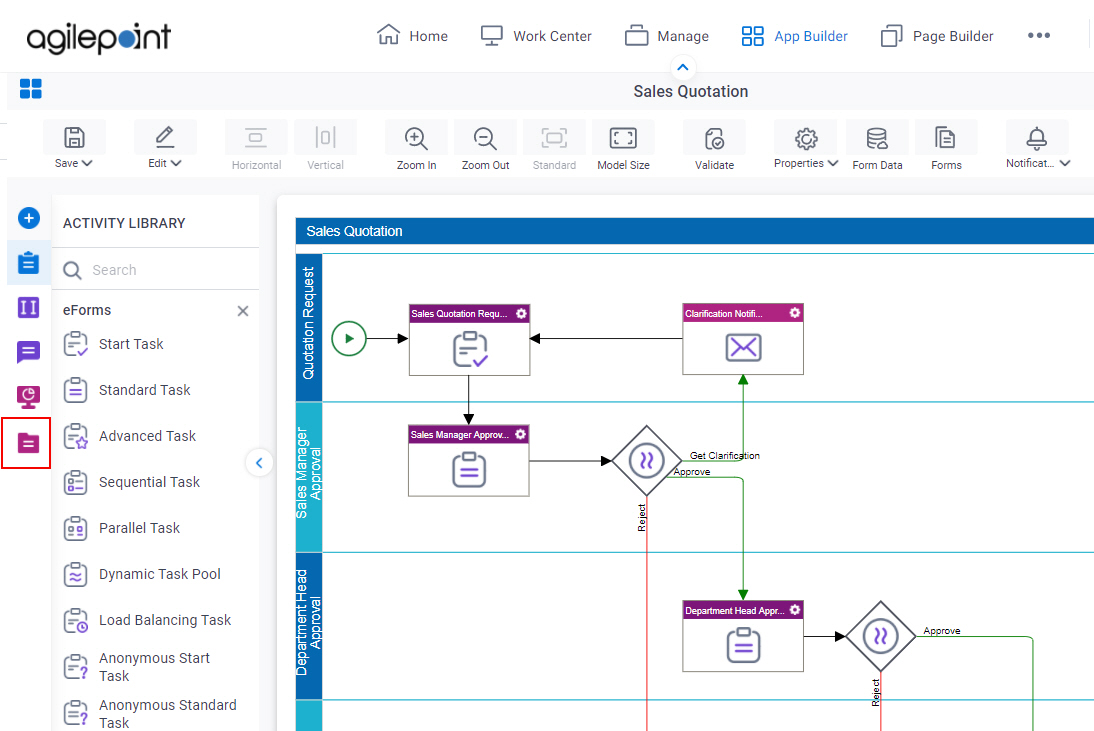Open Work Center navigation item
The image size is (1094, 731).
(536, 36)
